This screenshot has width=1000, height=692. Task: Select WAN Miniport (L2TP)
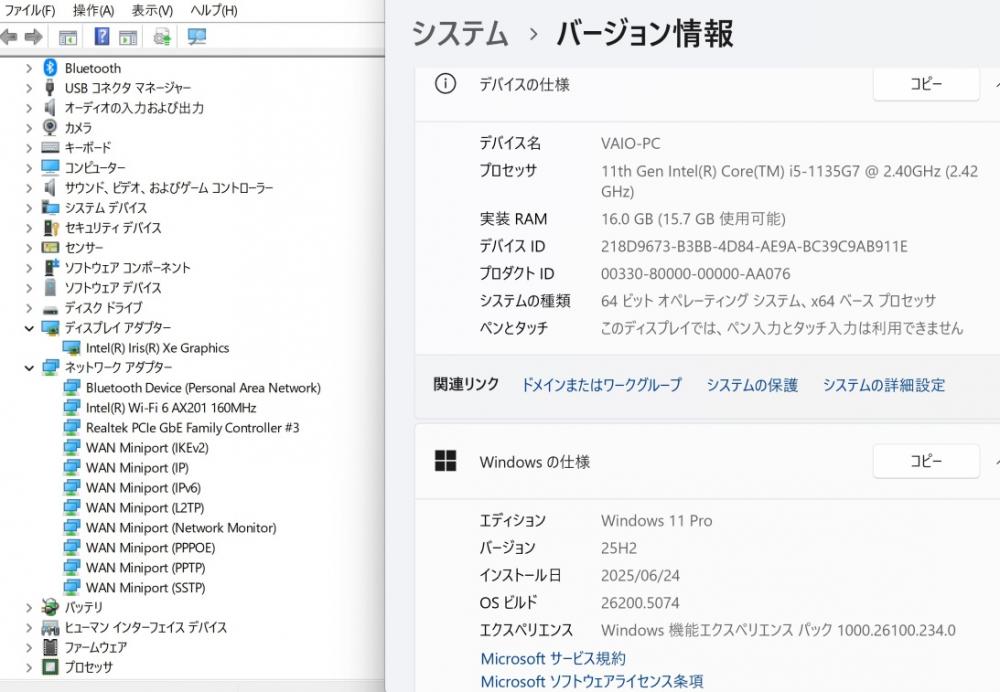(x=145, y=508)
